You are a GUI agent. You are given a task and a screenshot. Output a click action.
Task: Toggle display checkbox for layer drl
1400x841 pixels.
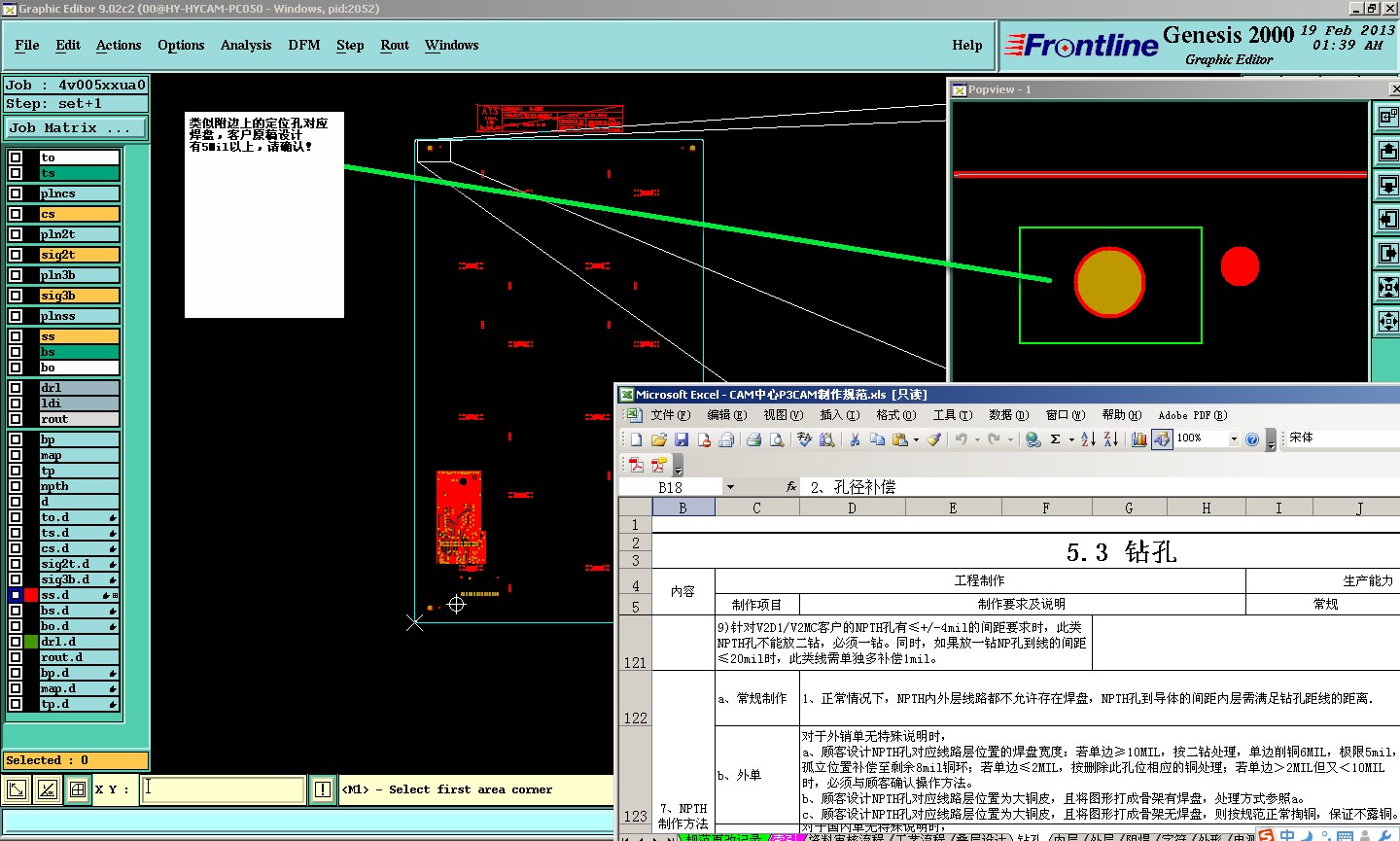click(16, 388)
